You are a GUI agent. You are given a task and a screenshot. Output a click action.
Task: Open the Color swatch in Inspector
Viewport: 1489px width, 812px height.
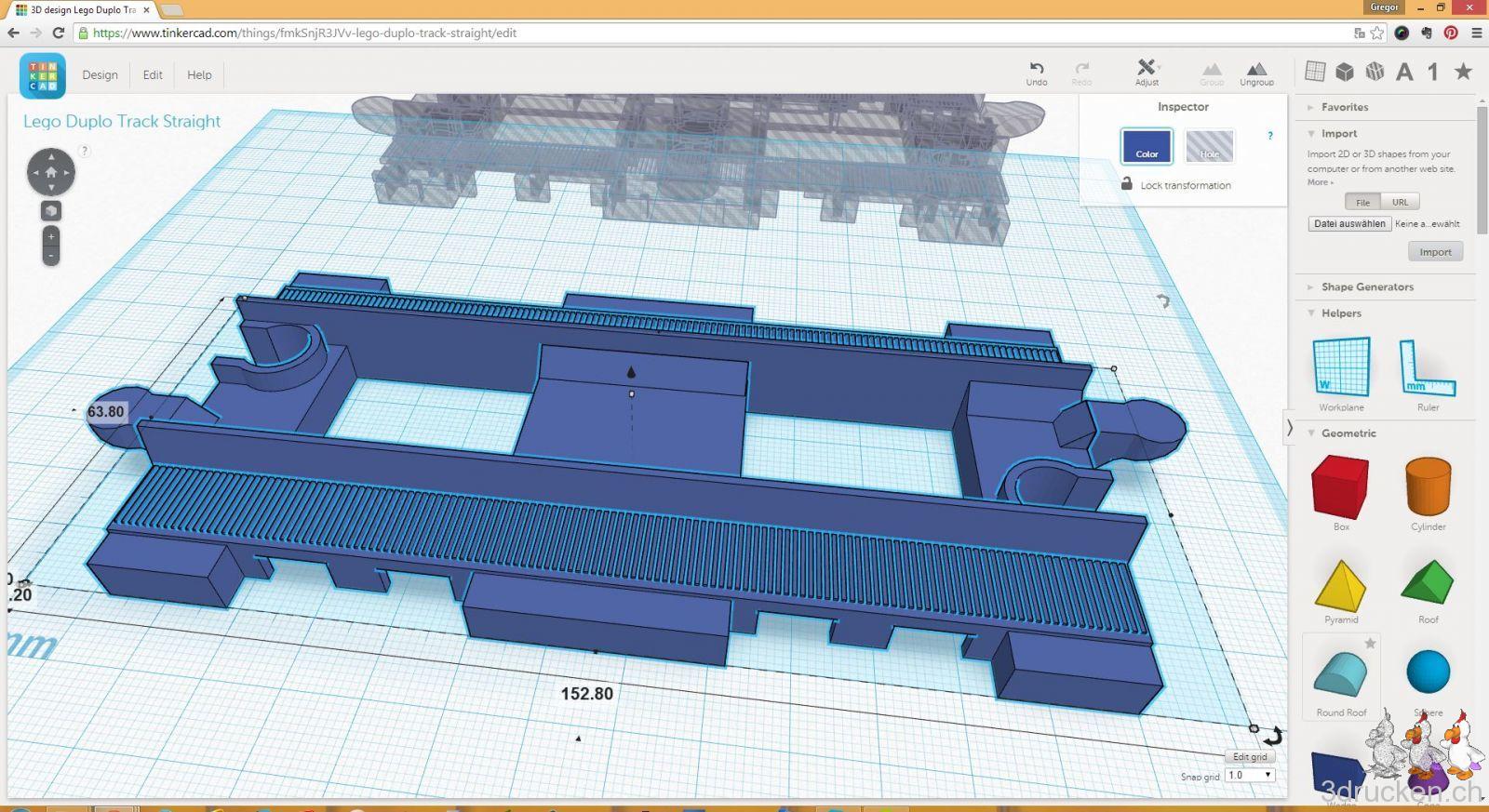pos(1147,146)
